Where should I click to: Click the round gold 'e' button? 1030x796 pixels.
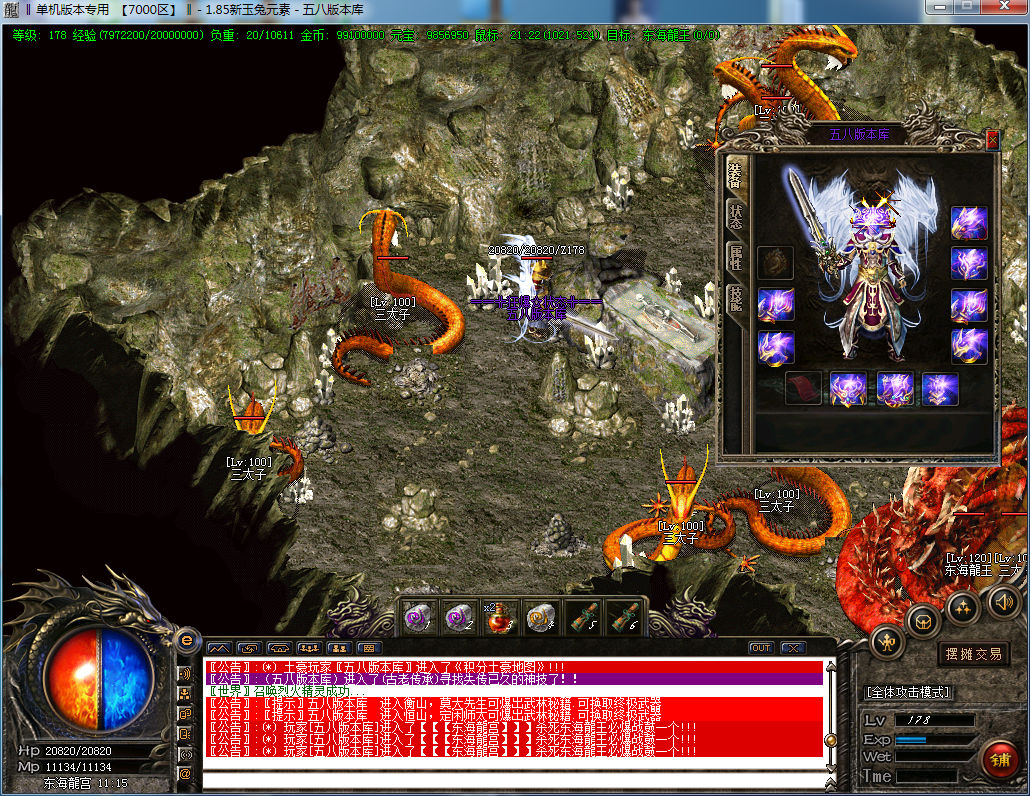[x=187, y=640]
